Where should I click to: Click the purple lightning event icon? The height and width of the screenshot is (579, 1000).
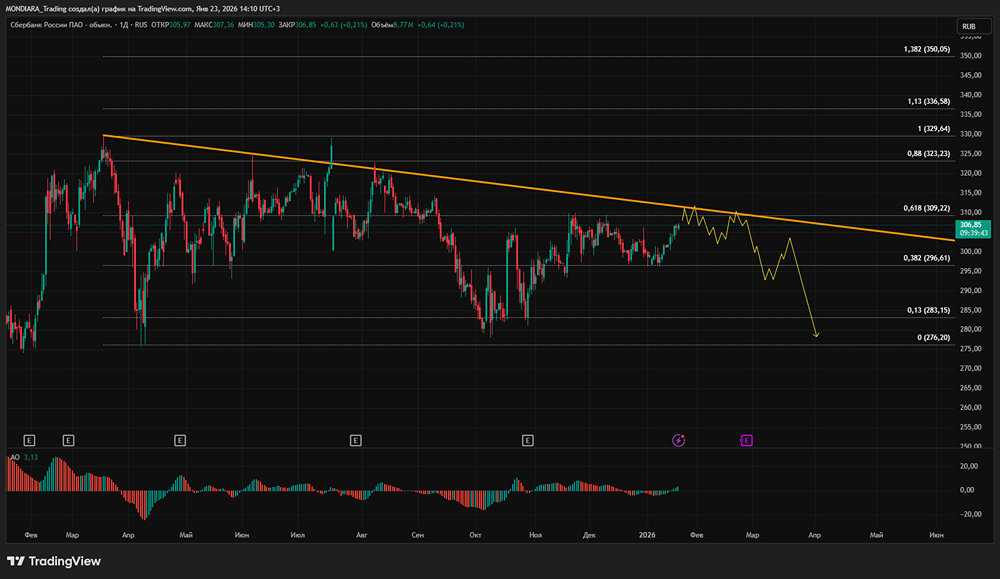[x=678, y=439]
